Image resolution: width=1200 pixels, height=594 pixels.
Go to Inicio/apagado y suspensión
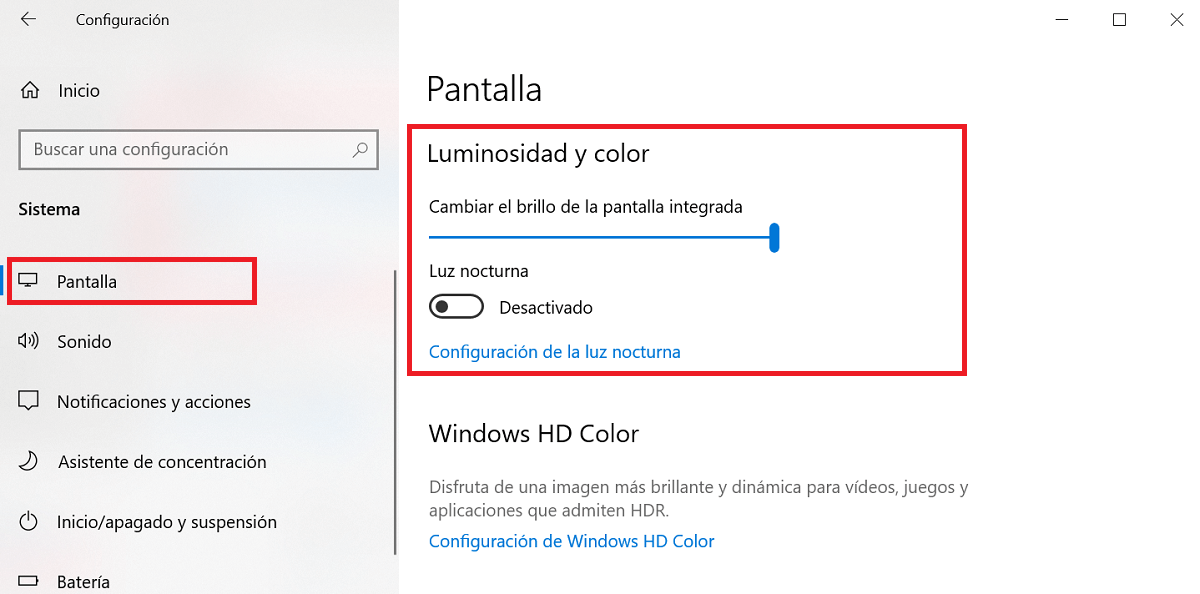tap(166, 521)
